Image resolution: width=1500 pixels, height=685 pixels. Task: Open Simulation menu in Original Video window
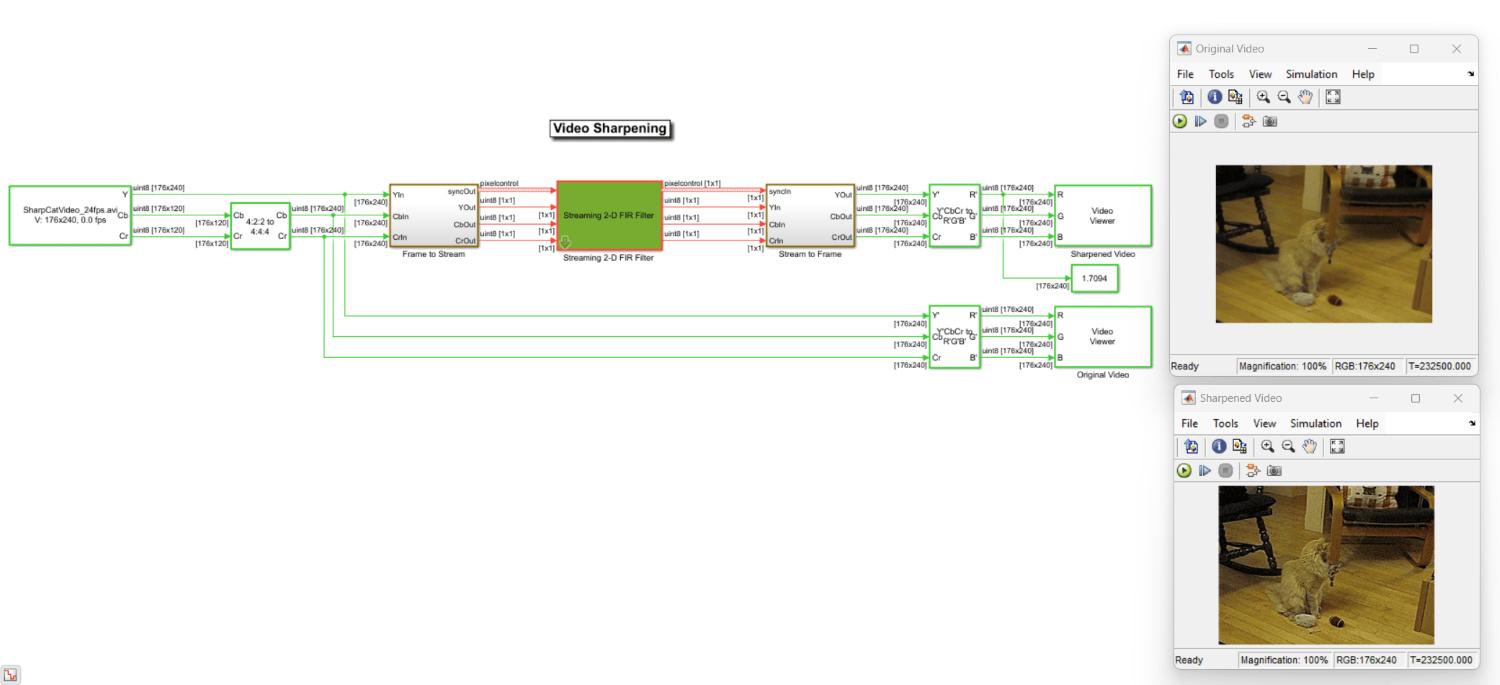1312,74
